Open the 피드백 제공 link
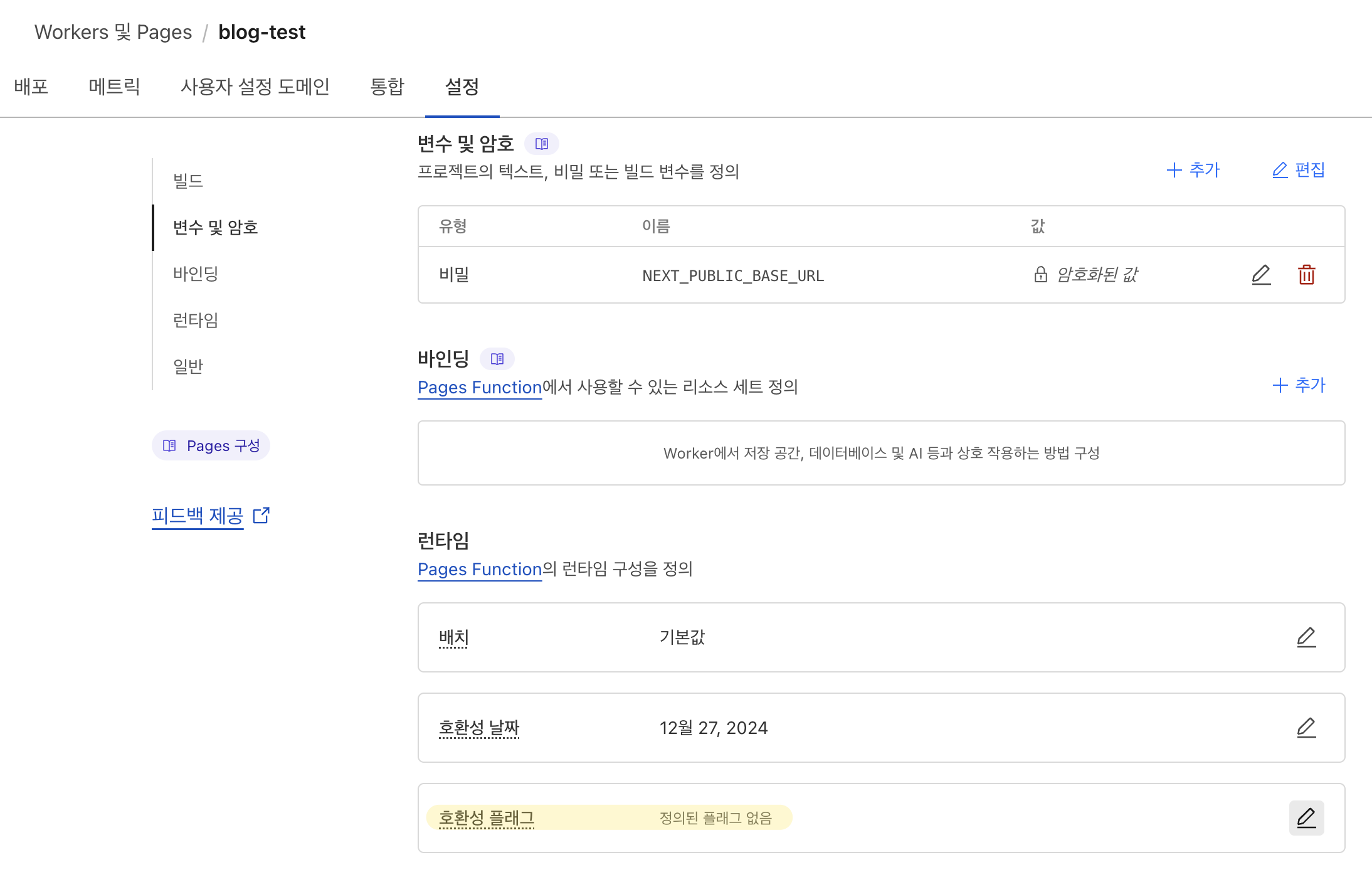 pos(198,516)
